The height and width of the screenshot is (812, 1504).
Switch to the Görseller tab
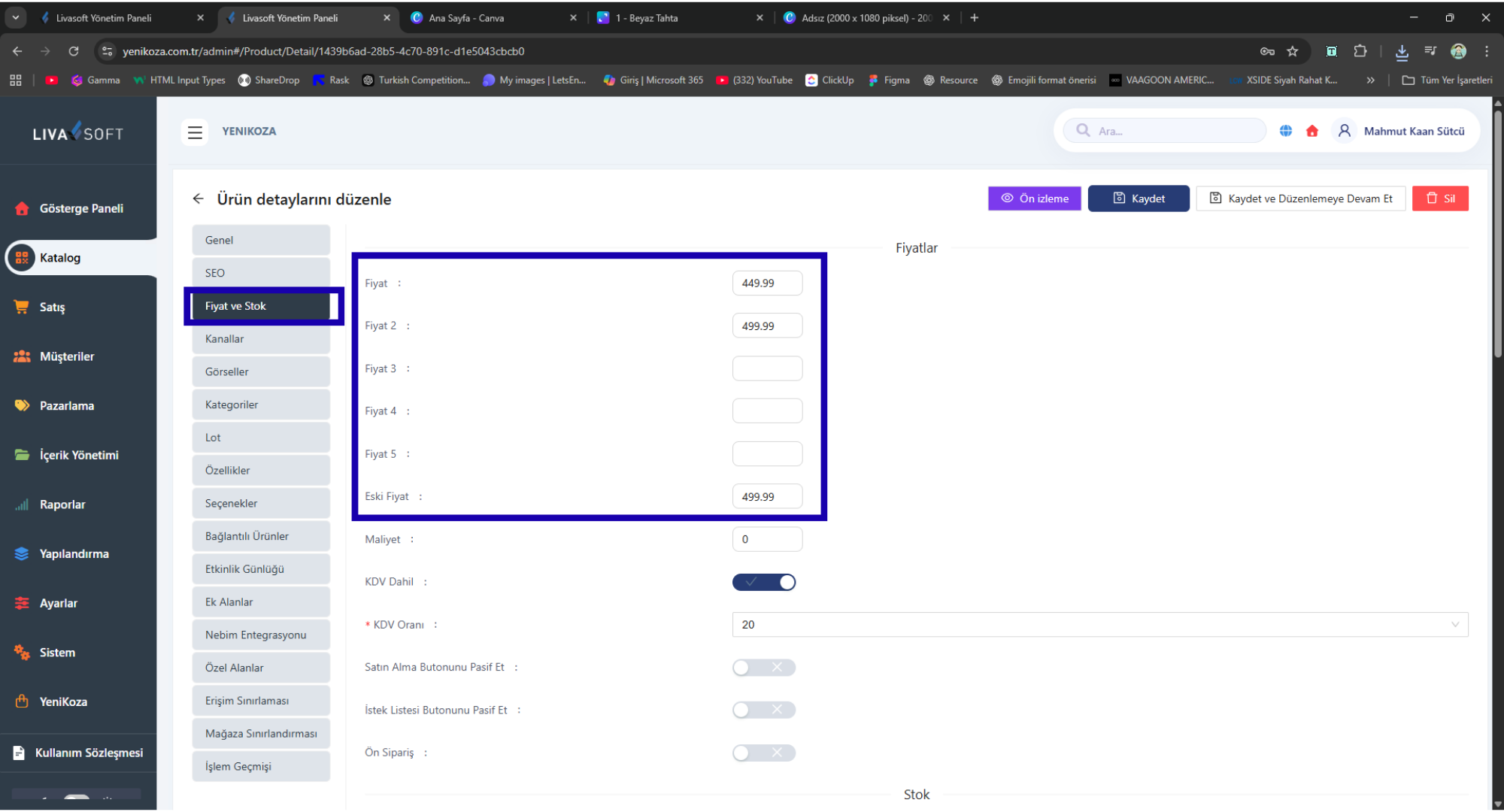pyautogui.click(x=260, y=371)
